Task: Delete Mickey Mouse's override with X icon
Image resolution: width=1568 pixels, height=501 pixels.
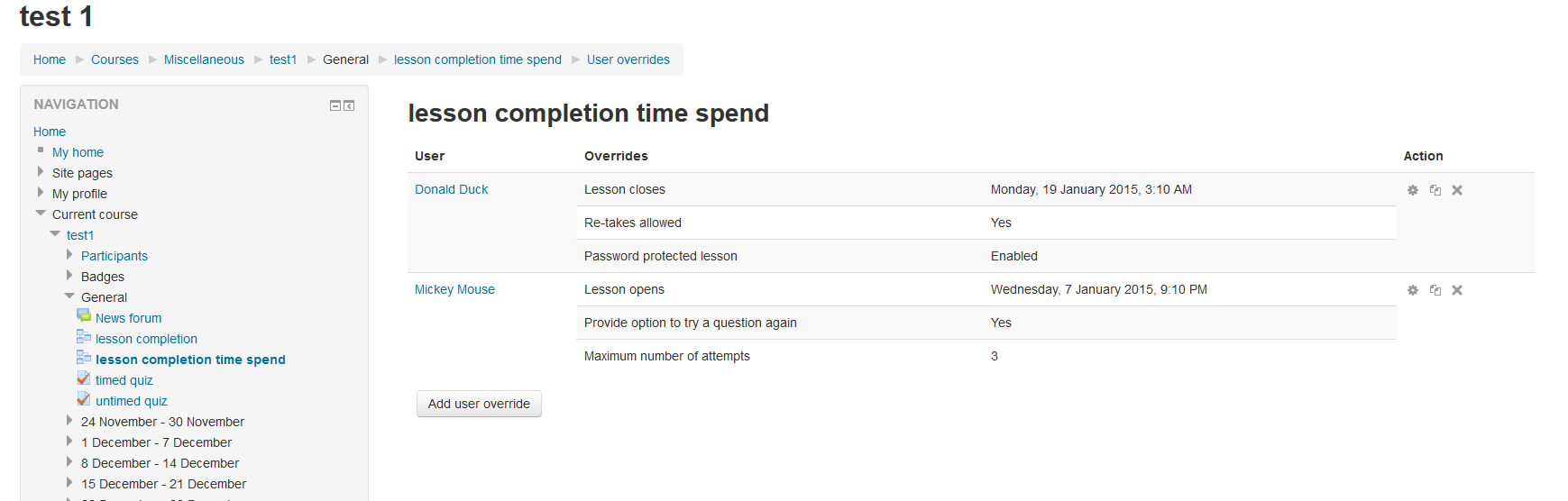Action: click(x=1457, y=290)
